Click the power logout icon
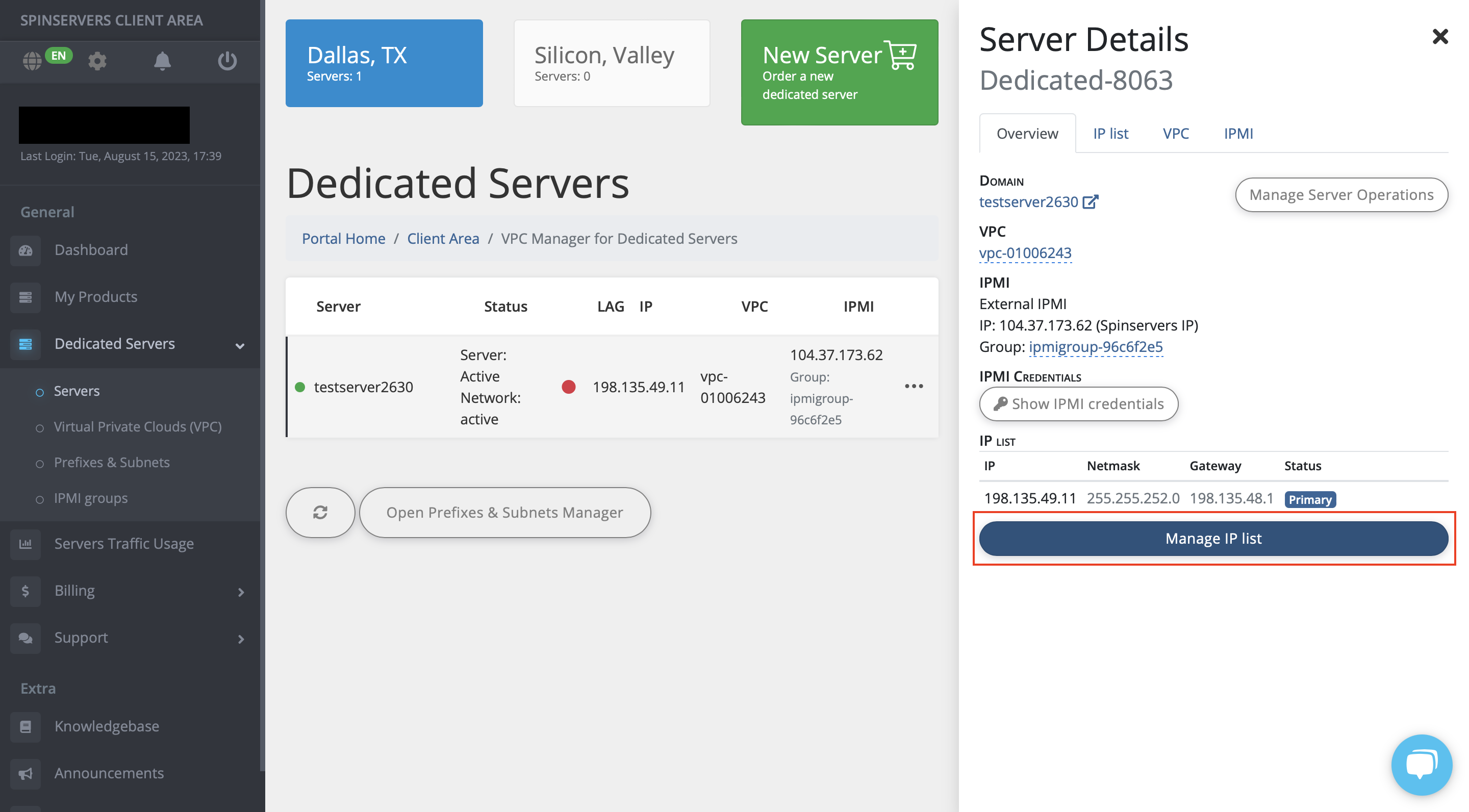Image resolution: width=1469 pixels, height=812 pixels. (227, 61)
